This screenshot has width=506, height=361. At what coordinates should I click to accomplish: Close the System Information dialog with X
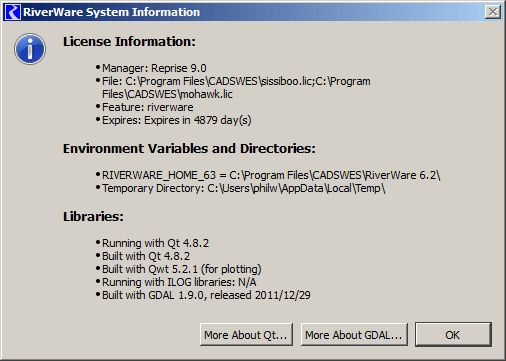tap(493, 12)
